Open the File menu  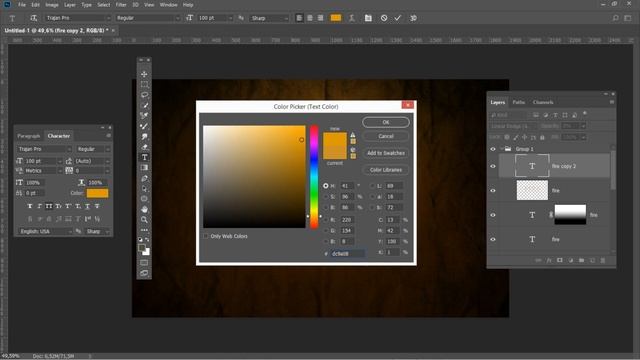pos(22,5)
